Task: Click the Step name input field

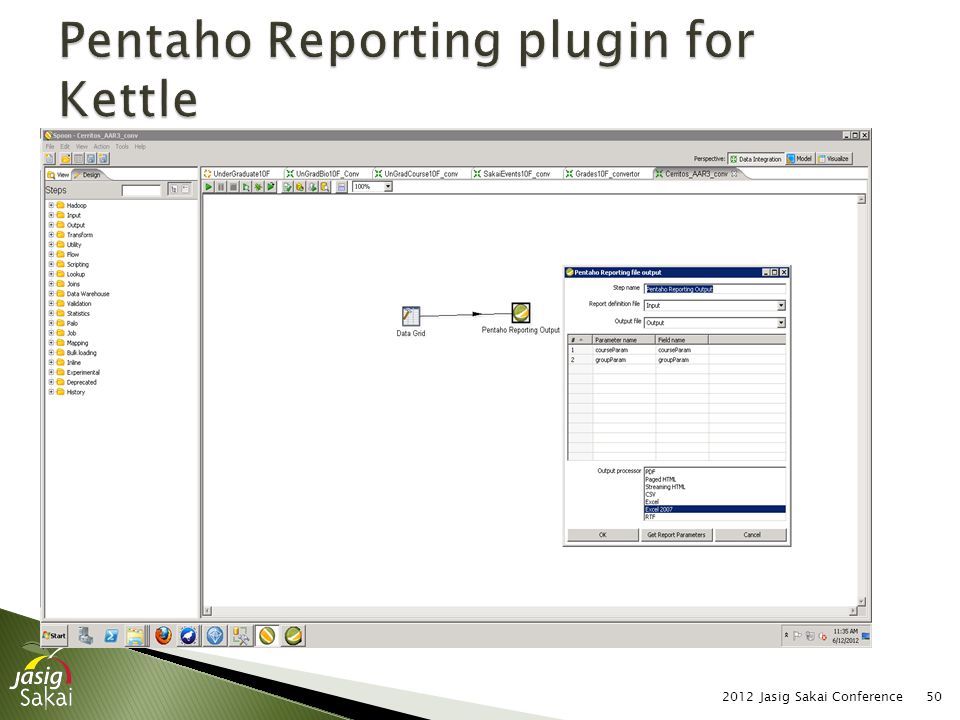Action: pyautogui.click(x=714, y=288)
